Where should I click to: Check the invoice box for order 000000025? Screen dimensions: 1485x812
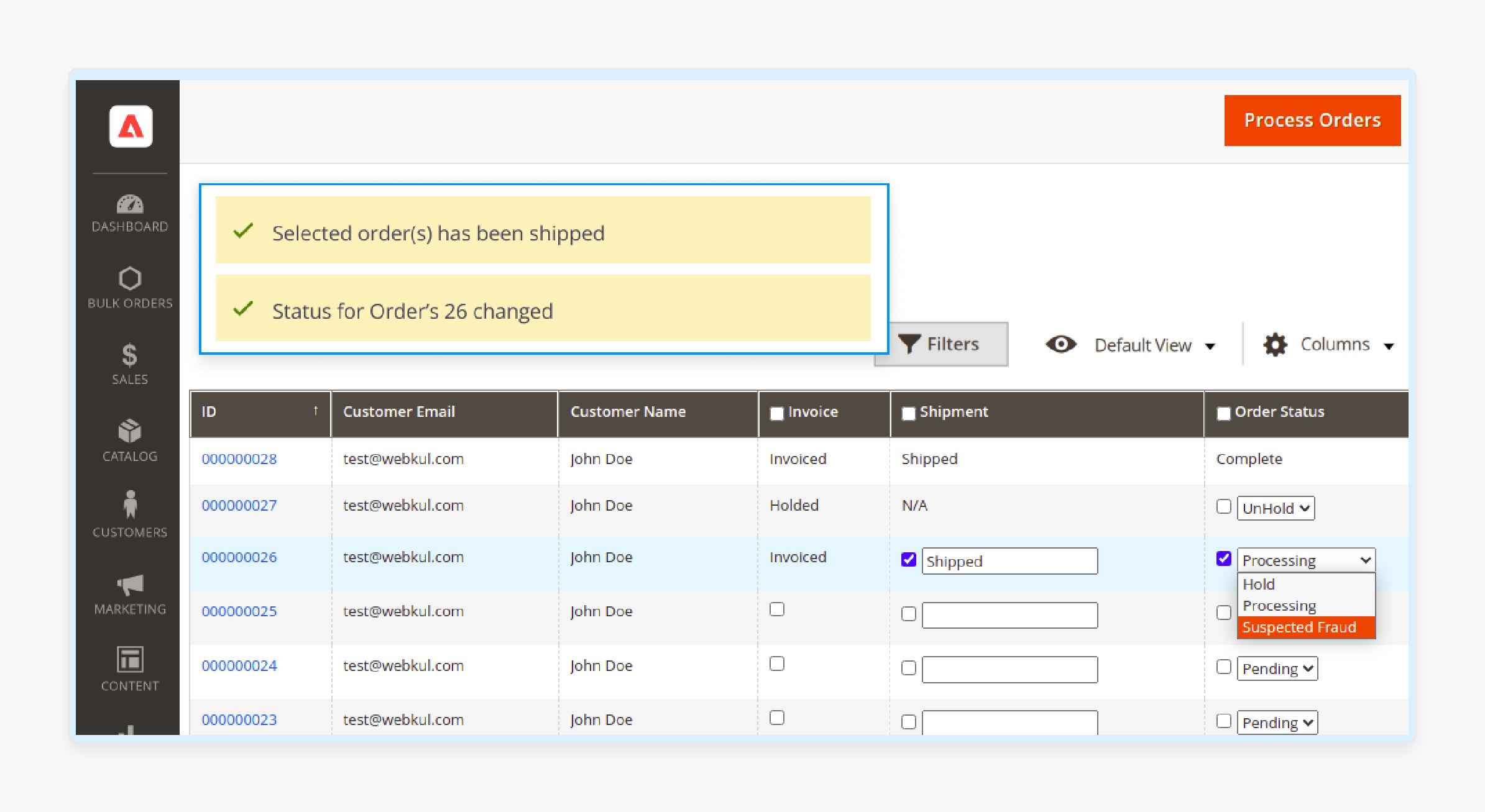click(x=776, y=609)
